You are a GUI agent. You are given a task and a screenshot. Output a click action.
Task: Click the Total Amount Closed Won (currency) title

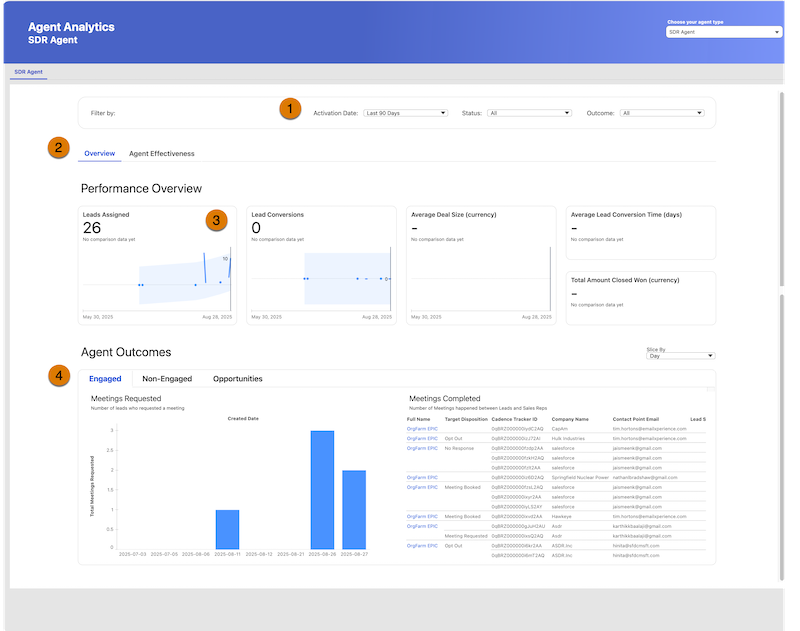coord(625,280)
